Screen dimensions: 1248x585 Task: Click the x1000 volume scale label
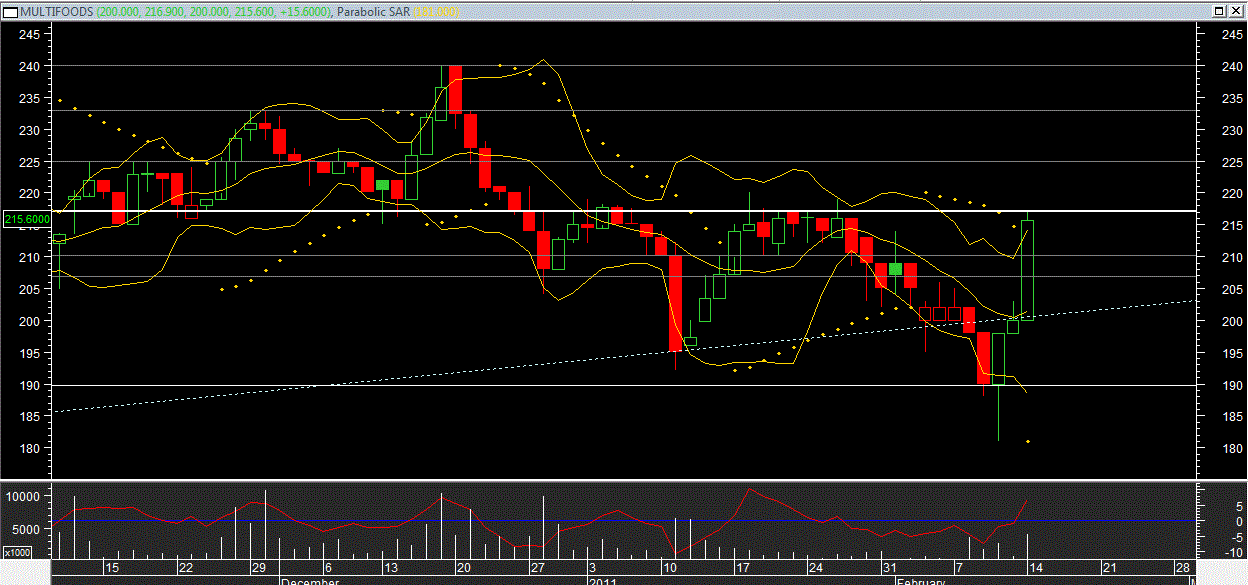click(x=16, y=552)
